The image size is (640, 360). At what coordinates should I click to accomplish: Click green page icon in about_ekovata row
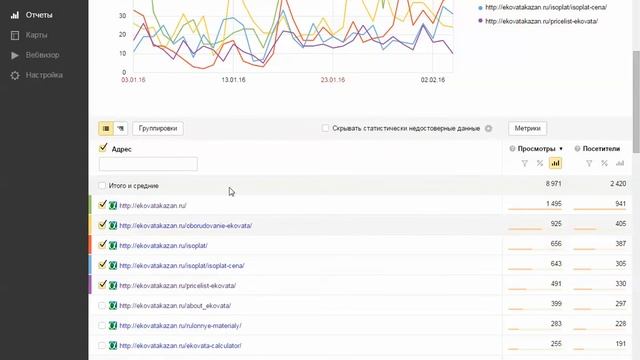113,306
